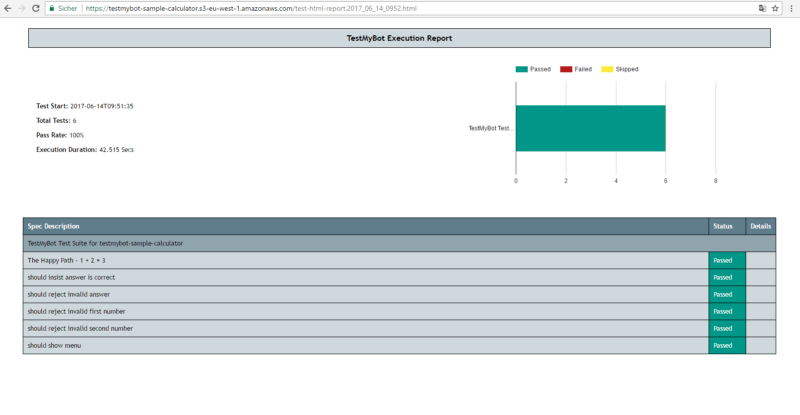Toggle Failed legend red box
This screenshot has width=800, height=415.
tap(566, 69)
